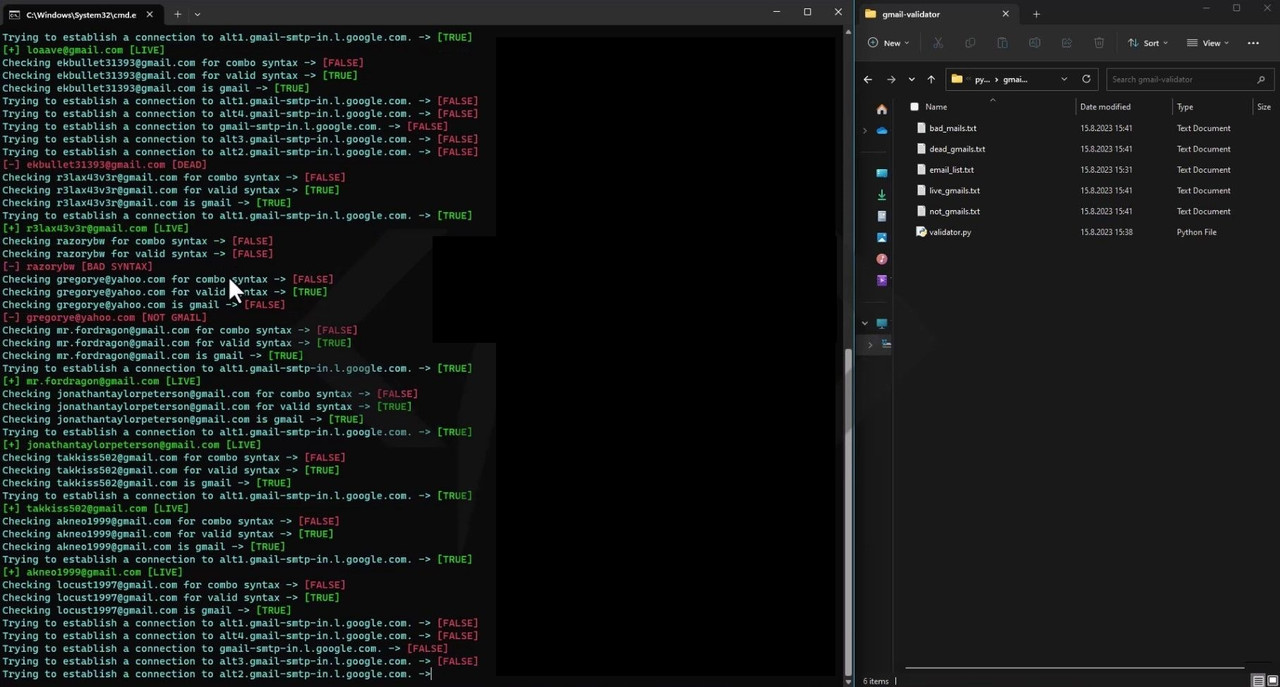
Task: Navigate back in File Explorer
Action: click(x=868, y=79)
